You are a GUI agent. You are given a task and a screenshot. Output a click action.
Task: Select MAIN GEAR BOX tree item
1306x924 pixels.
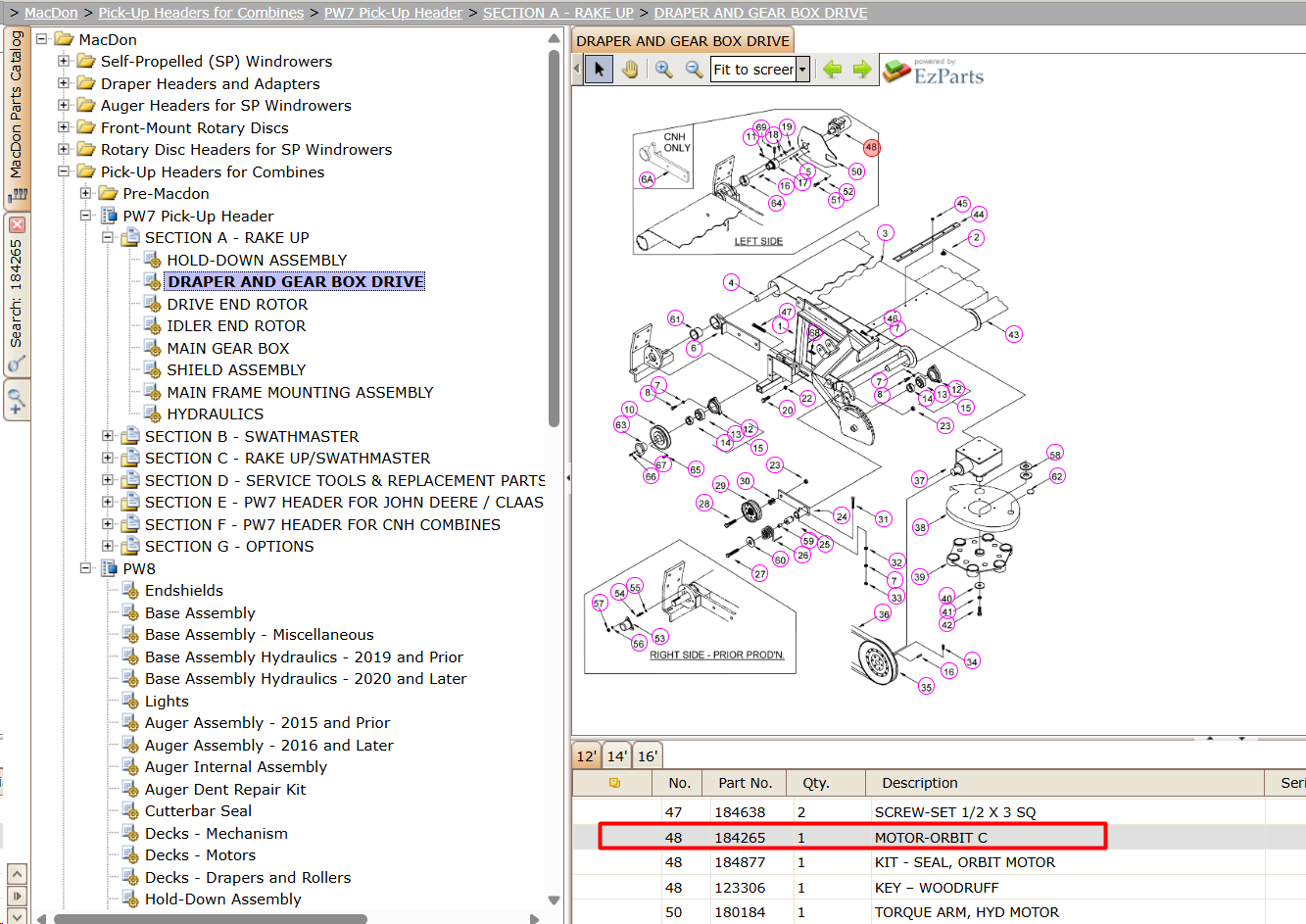tap(228, 348)
